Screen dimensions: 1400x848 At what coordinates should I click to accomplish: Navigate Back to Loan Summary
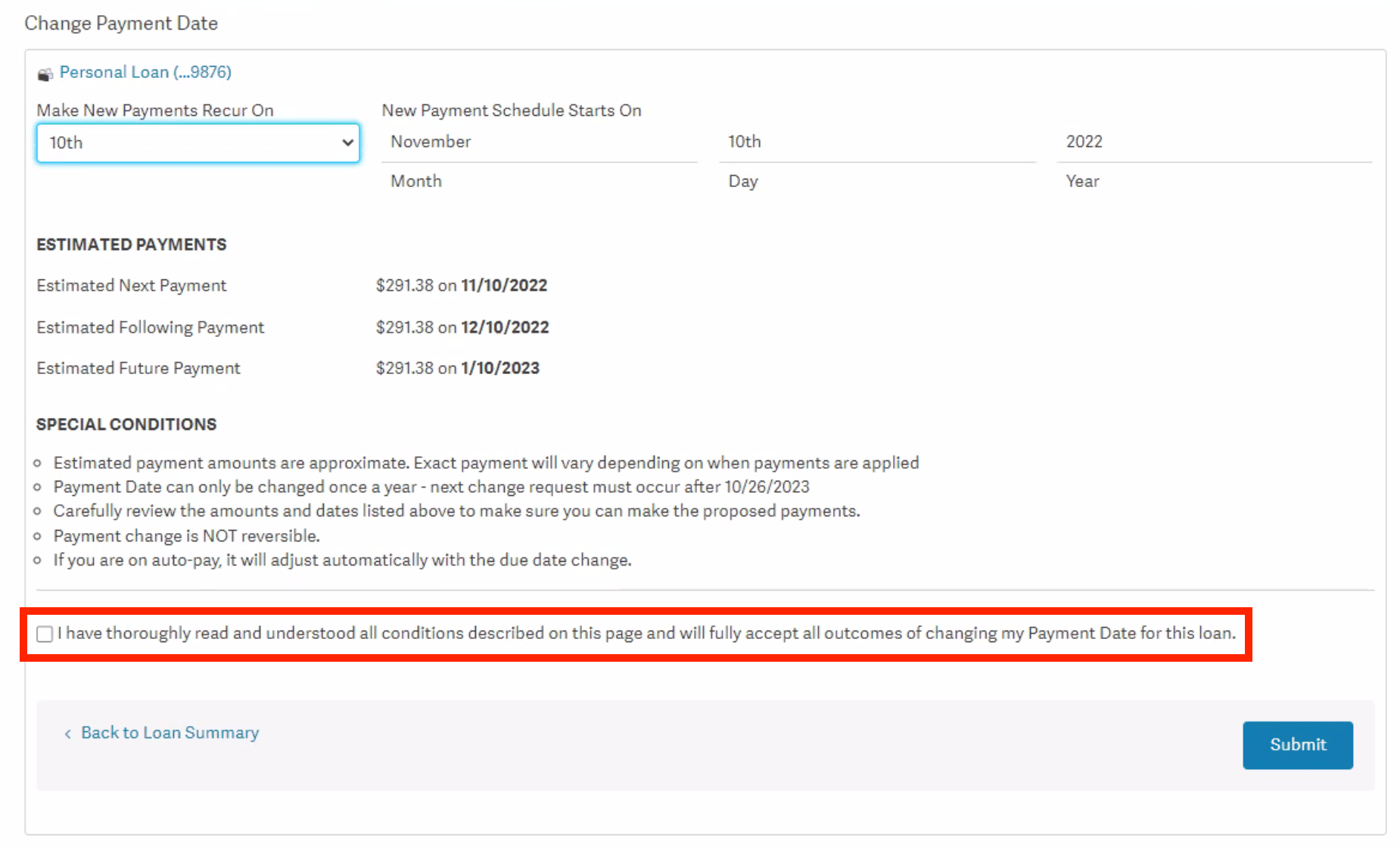click(x=169, y=733)
